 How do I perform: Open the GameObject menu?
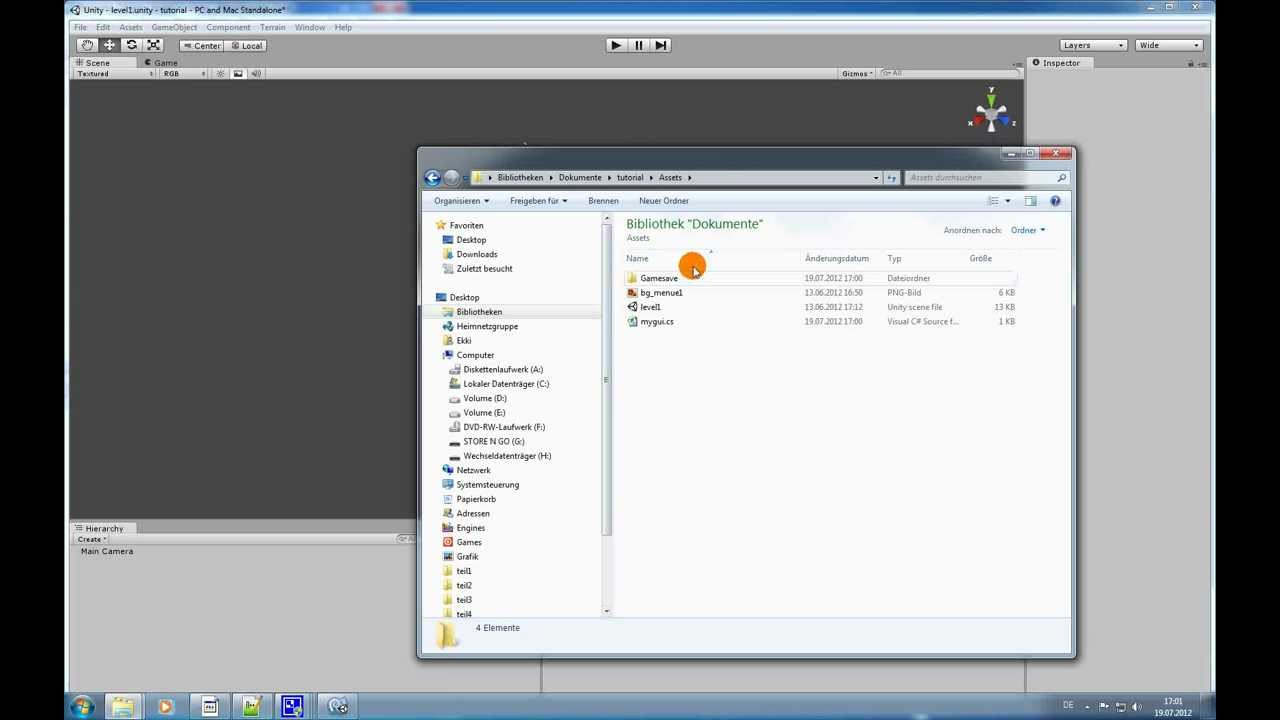click(174, 27)
